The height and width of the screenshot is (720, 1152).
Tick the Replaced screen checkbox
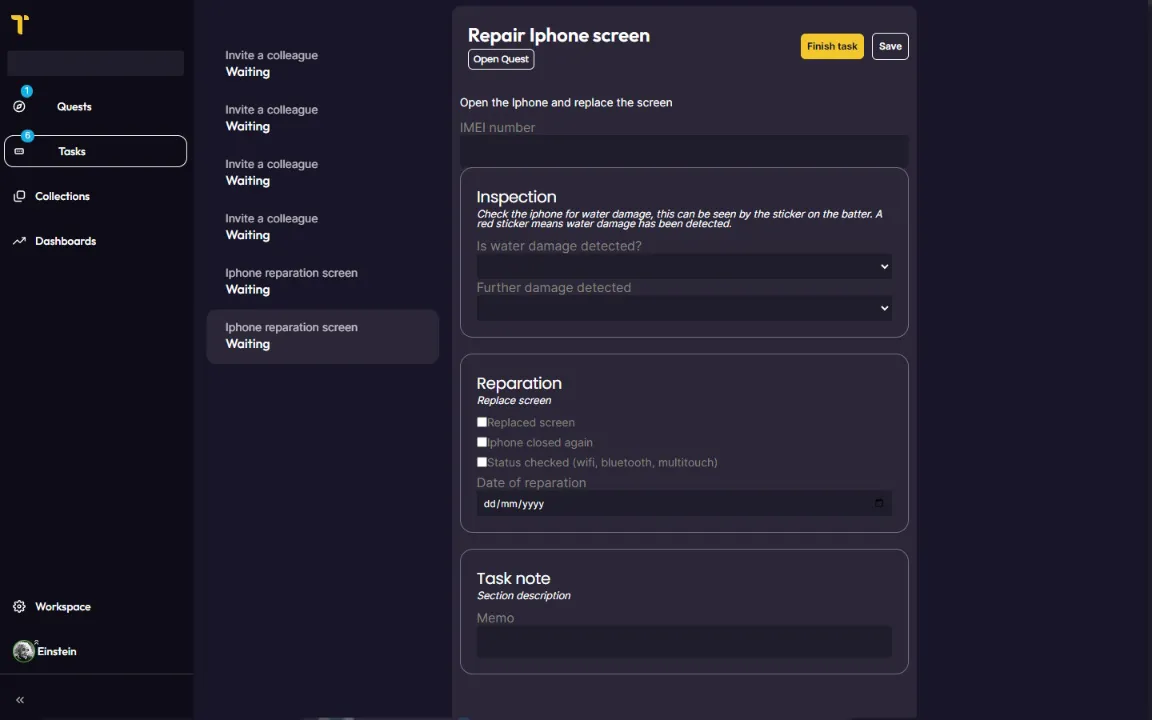[x=482, y=422]
